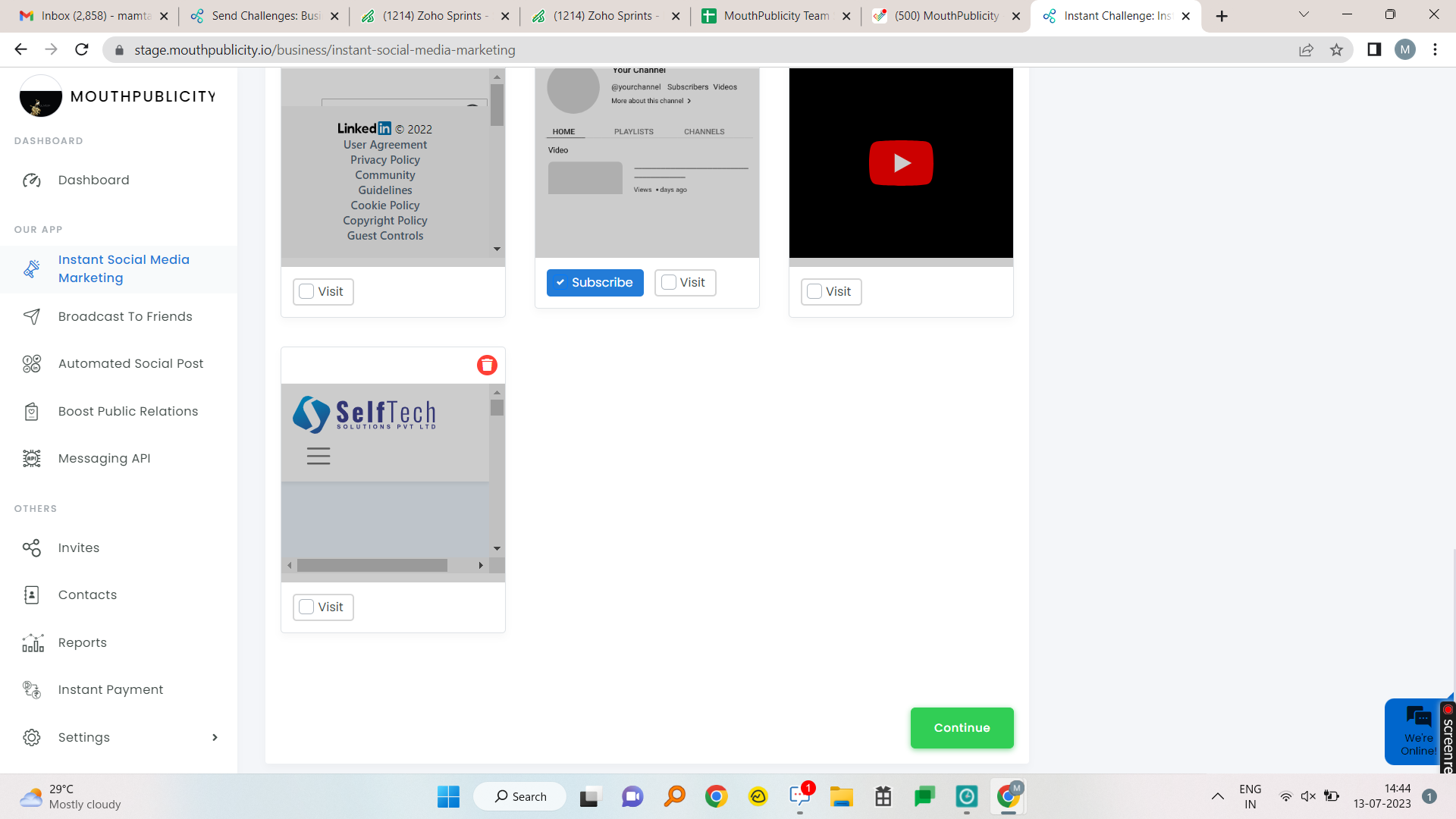Open the Dashboard sidebar icon
The height and width of the screenshot is (819, 1456).
click(x=31, y=180)
